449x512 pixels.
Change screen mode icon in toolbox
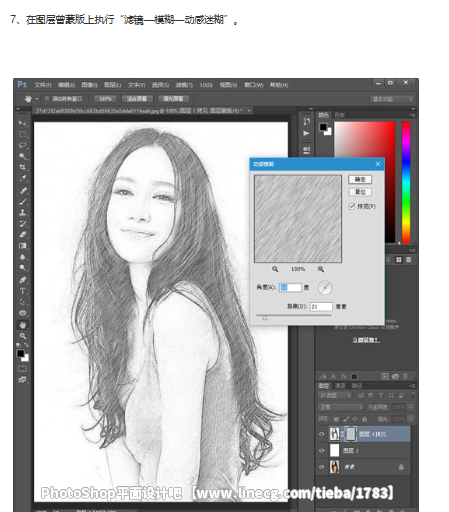pos(22,380)
